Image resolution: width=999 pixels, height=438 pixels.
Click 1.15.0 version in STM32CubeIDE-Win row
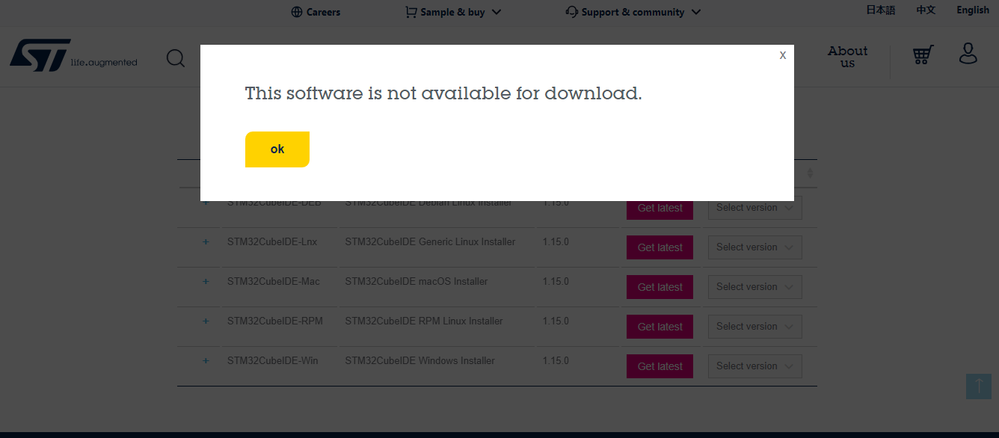pyautogui.click(x=556, y=361)
